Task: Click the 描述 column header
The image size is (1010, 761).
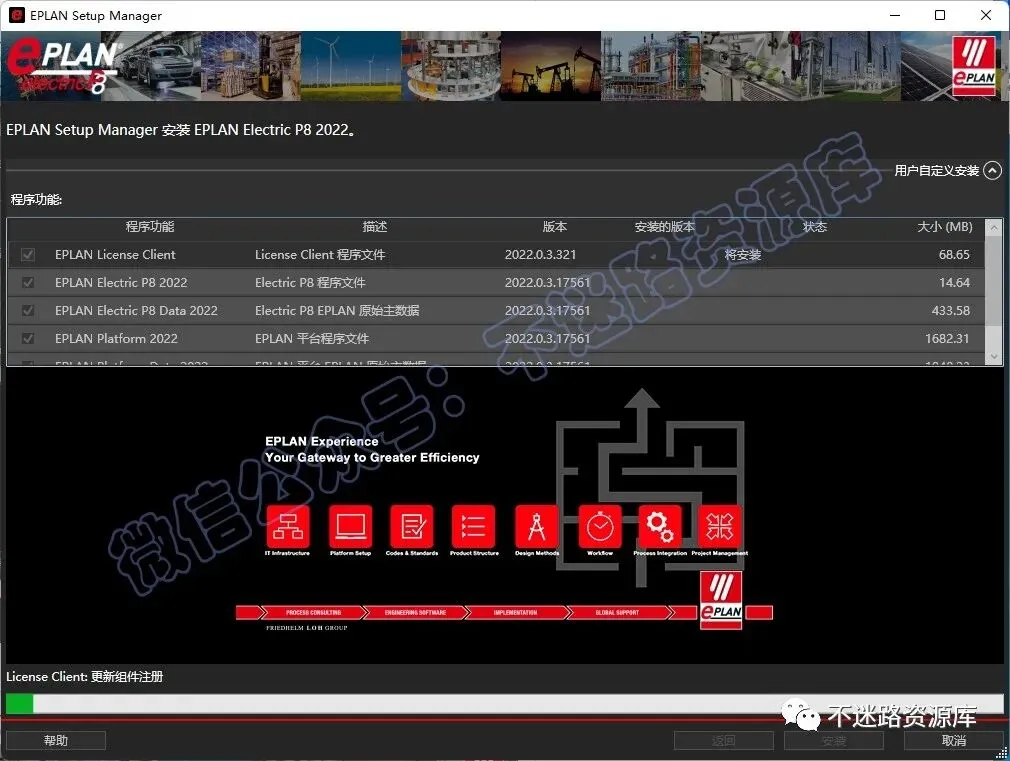Action: click(x=374, y=227)
